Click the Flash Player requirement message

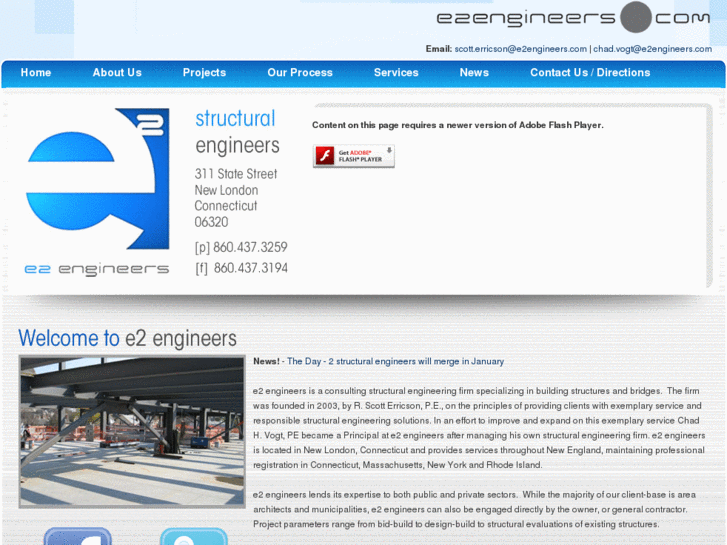(458, 125)
